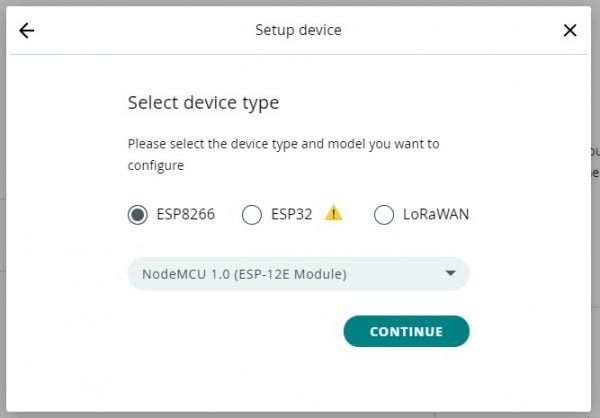The width and height of the screenshot is (600, 418).
Task: Click the partially hidden text behind dialog
Action: click(595, 162)
